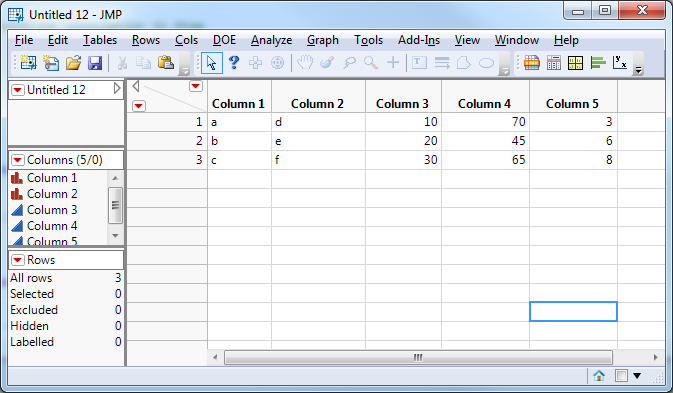Screen dimensions: 673x393
Task: Select the Text Annotate tool
Action: 419,63
